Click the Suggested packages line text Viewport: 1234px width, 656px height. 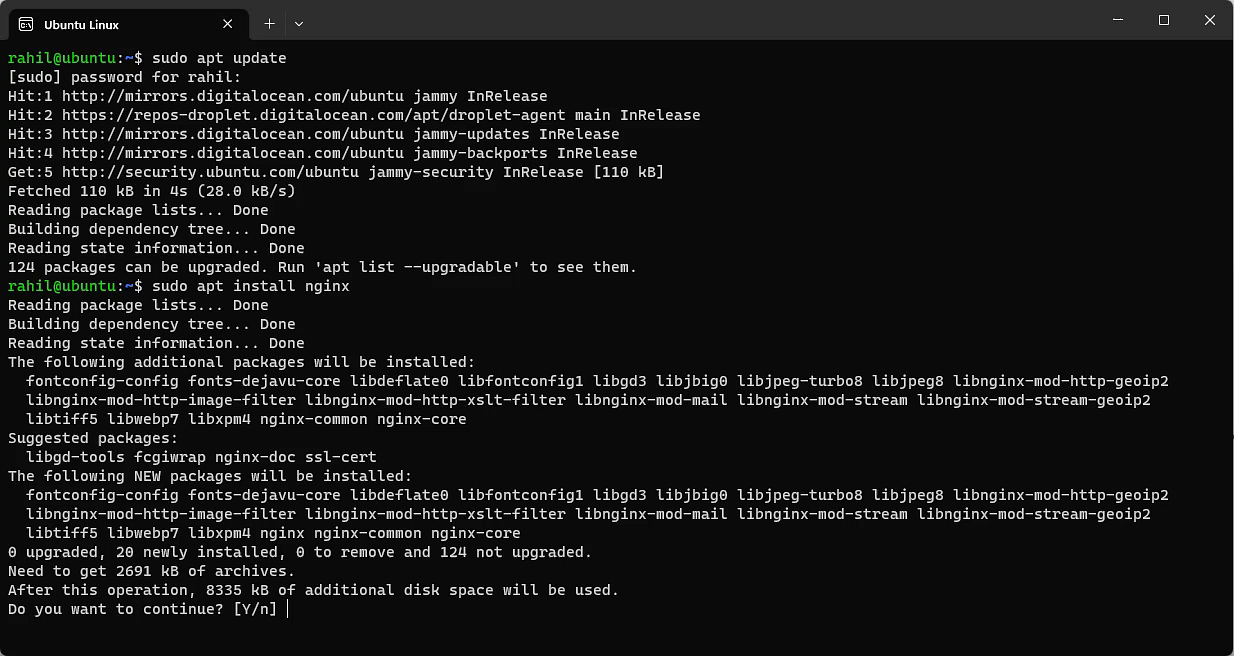(x=93, y=438)
